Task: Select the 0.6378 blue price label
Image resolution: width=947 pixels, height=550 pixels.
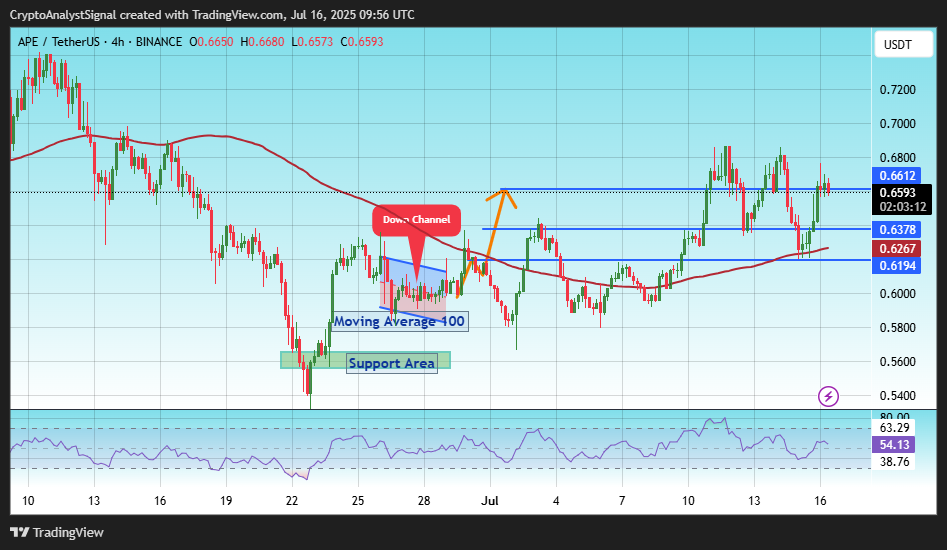Action: click(x=897, y=229)
